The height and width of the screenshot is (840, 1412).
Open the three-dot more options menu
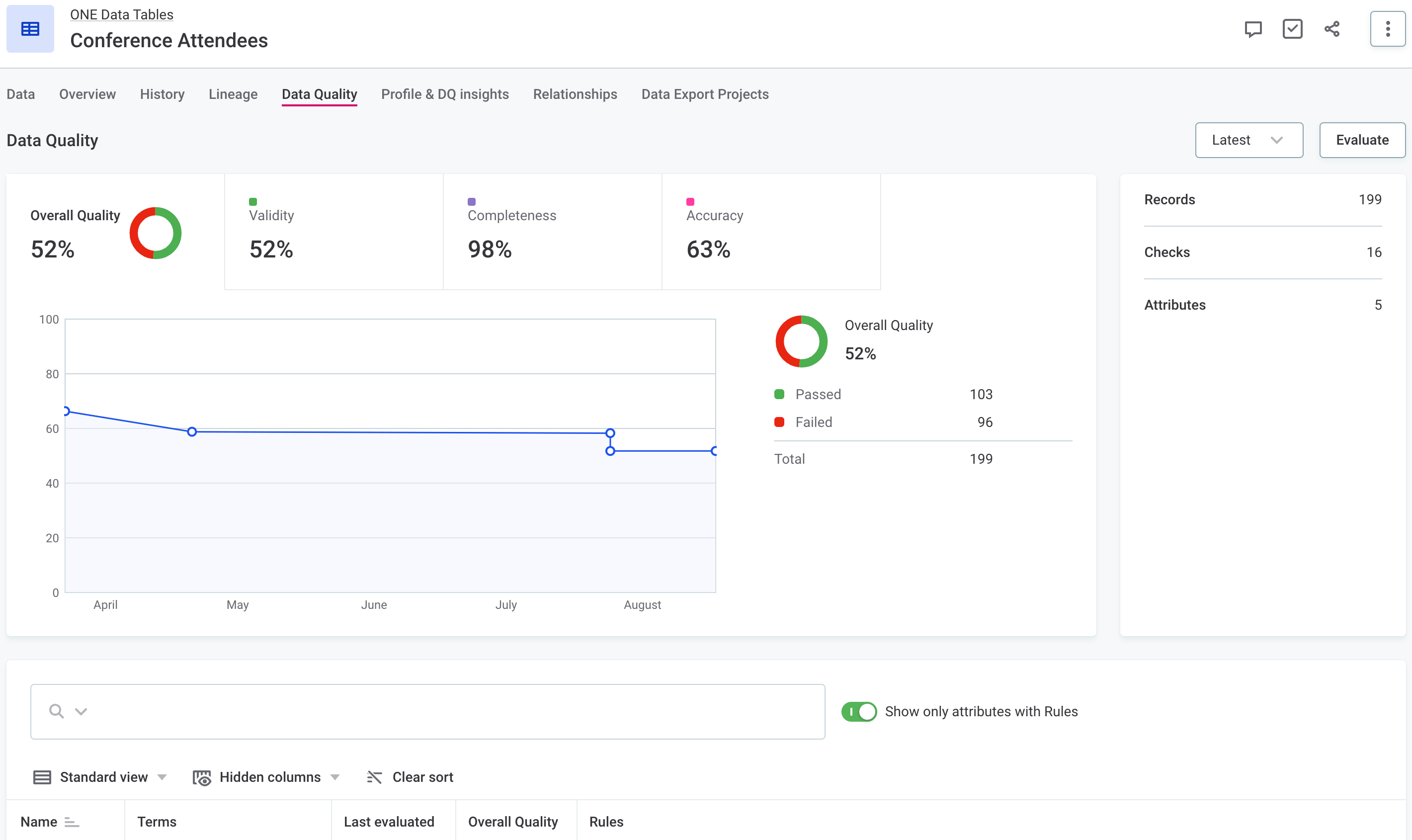tap(1387, 29)
